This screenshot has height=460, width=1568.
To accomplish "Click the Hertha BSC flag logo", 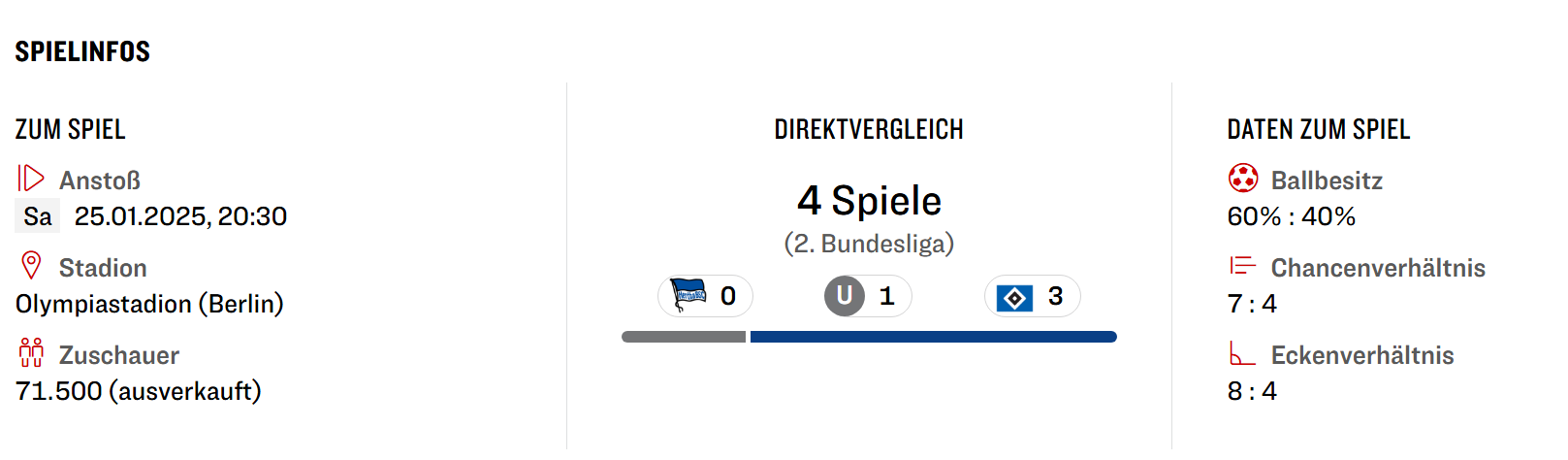I will [688, 295].
